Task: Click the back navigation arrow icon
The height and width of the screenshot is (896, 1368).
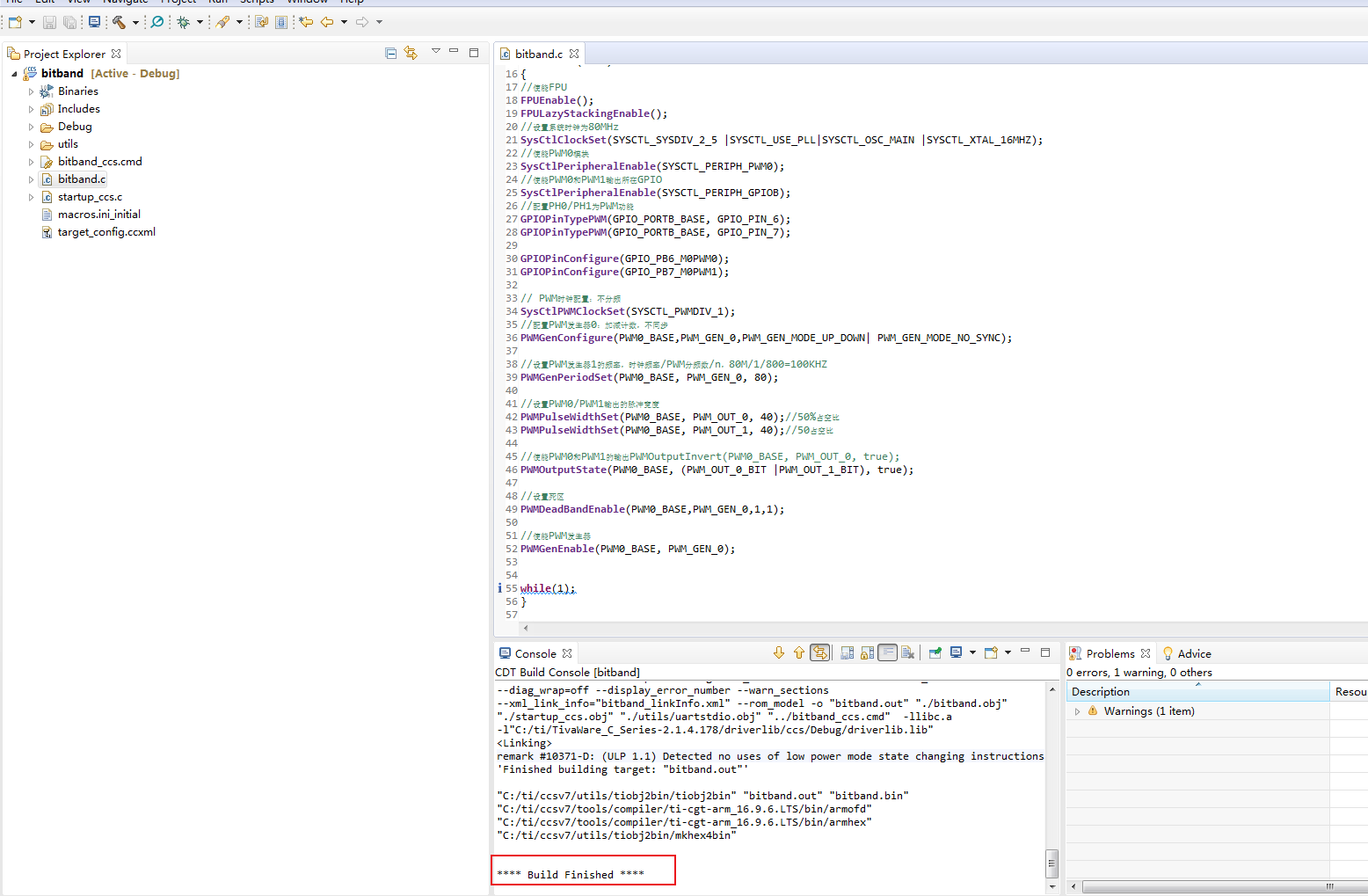Action: tap(327, 22)
